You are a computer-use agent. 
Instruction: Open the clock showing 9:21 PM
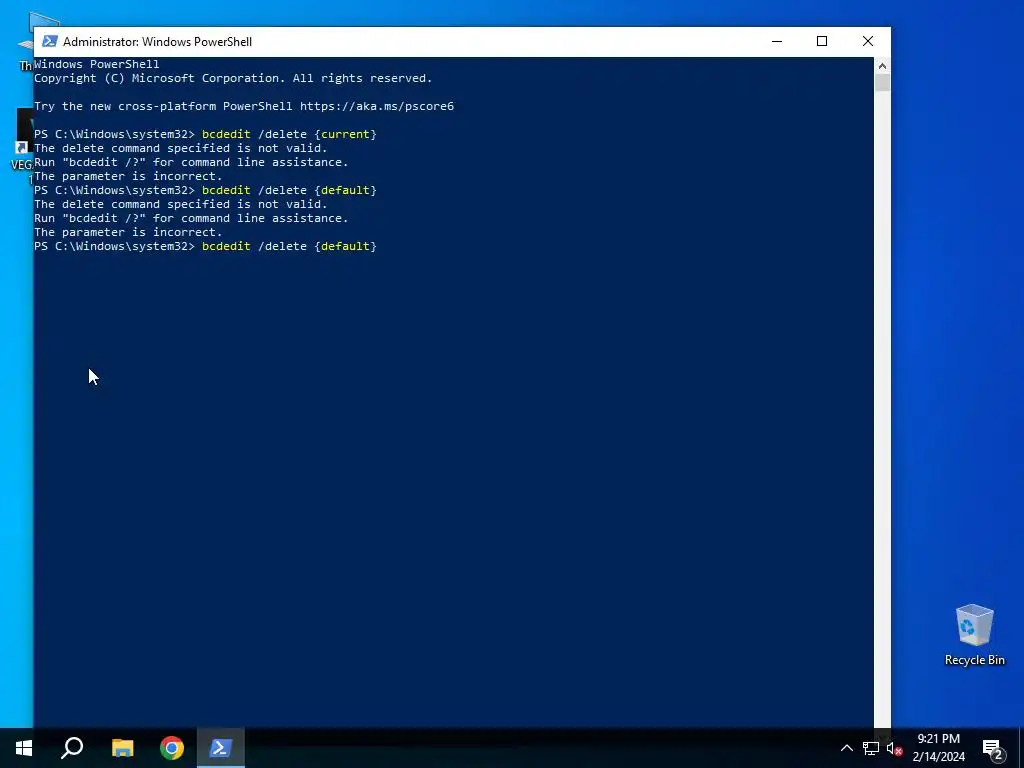click(x=938, y=739)
